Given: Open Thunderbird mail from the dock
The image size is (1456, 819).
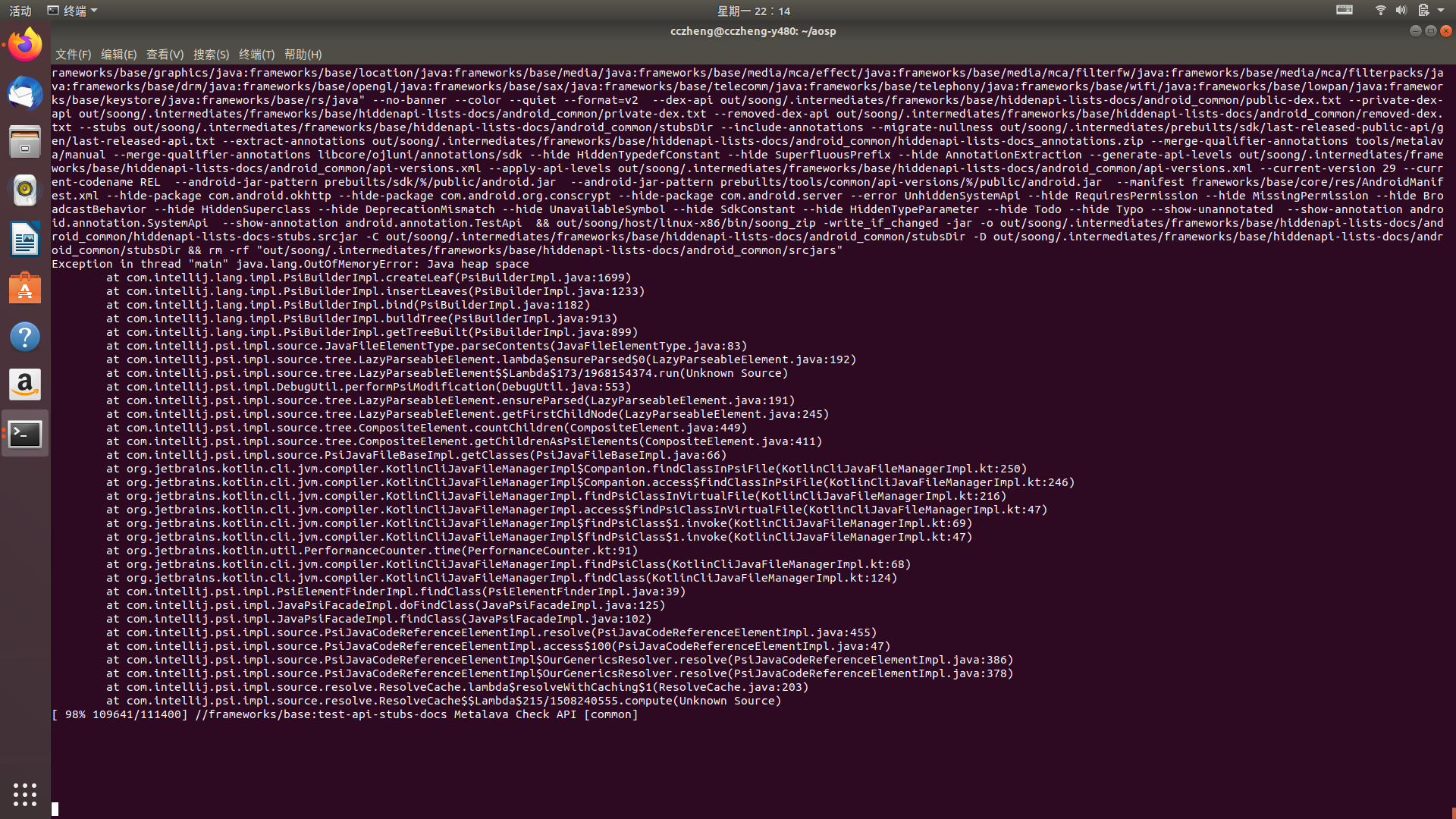Looking at the screenshot, I should (x=25, y=93).
